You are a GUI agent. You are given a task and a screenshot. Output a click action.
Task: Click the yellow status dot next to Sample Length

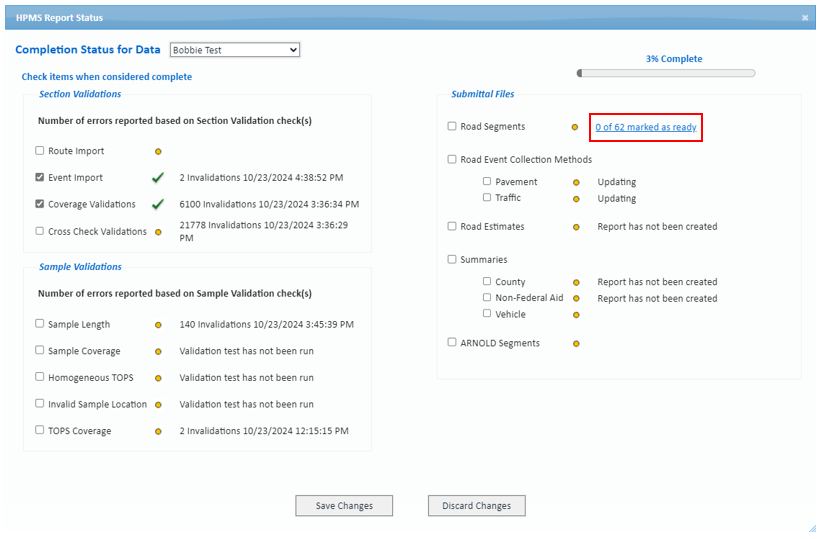[158, 325]
